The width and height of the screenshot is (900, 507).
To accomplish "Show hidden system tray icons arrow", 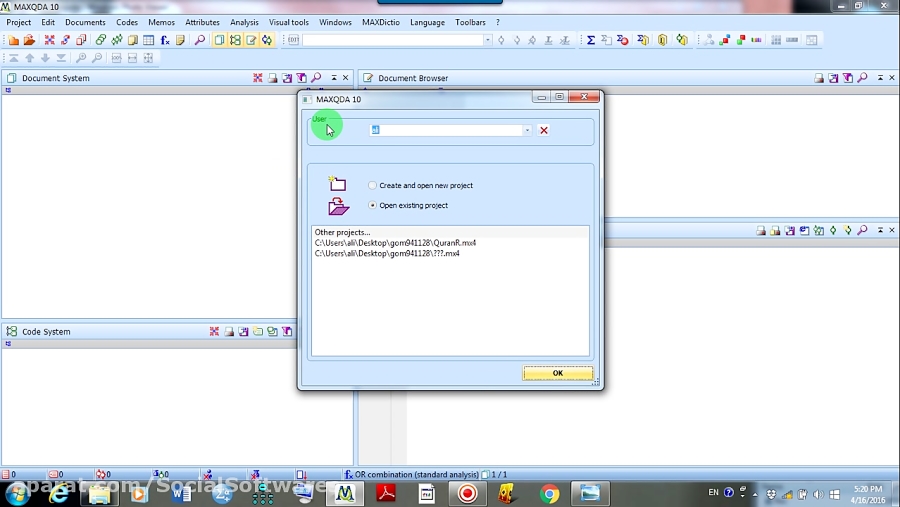I will click(x=755, y=494).
